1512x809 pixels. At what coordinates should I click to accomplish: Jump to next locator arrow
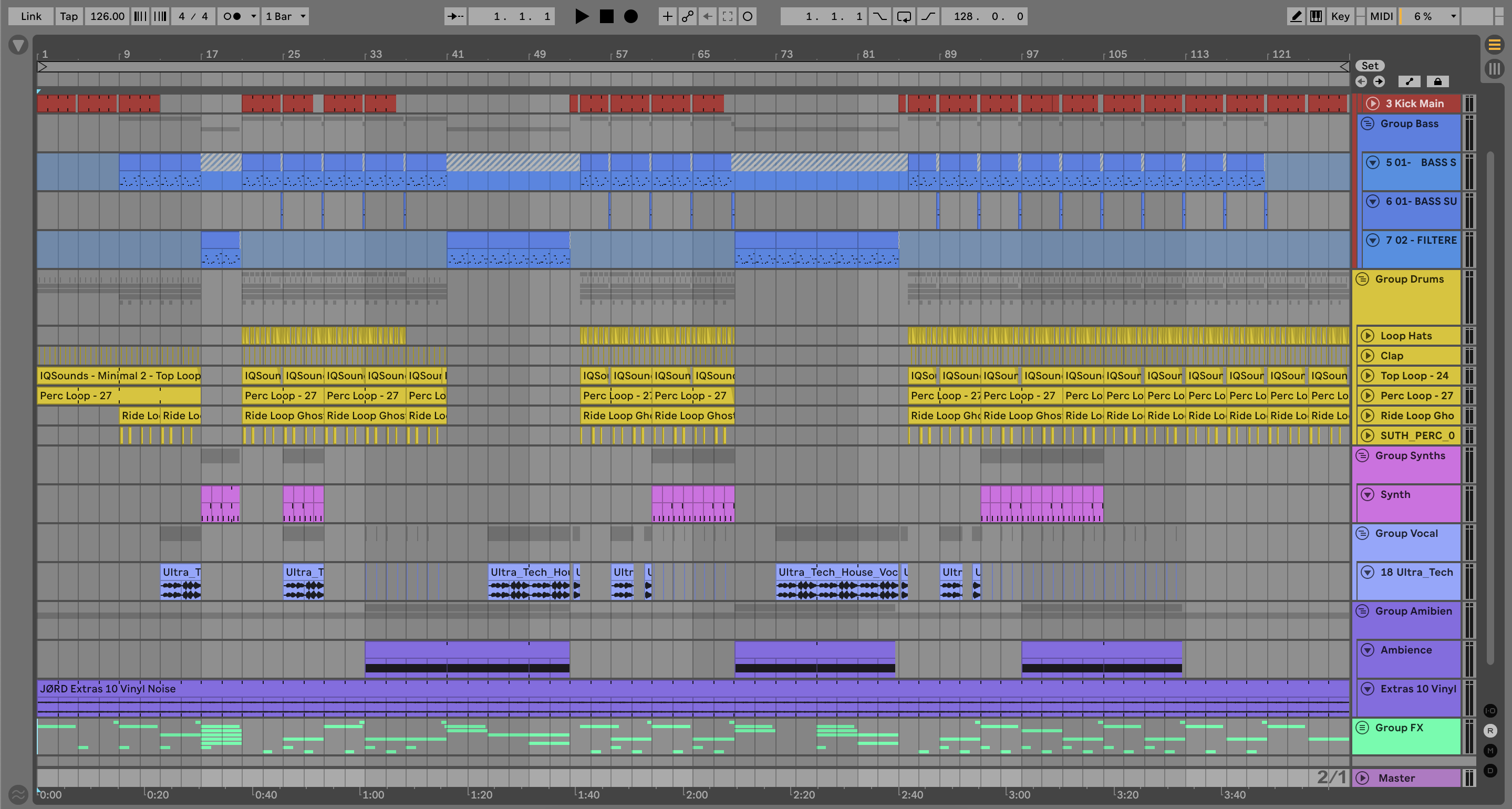(x=1379, y=81)
